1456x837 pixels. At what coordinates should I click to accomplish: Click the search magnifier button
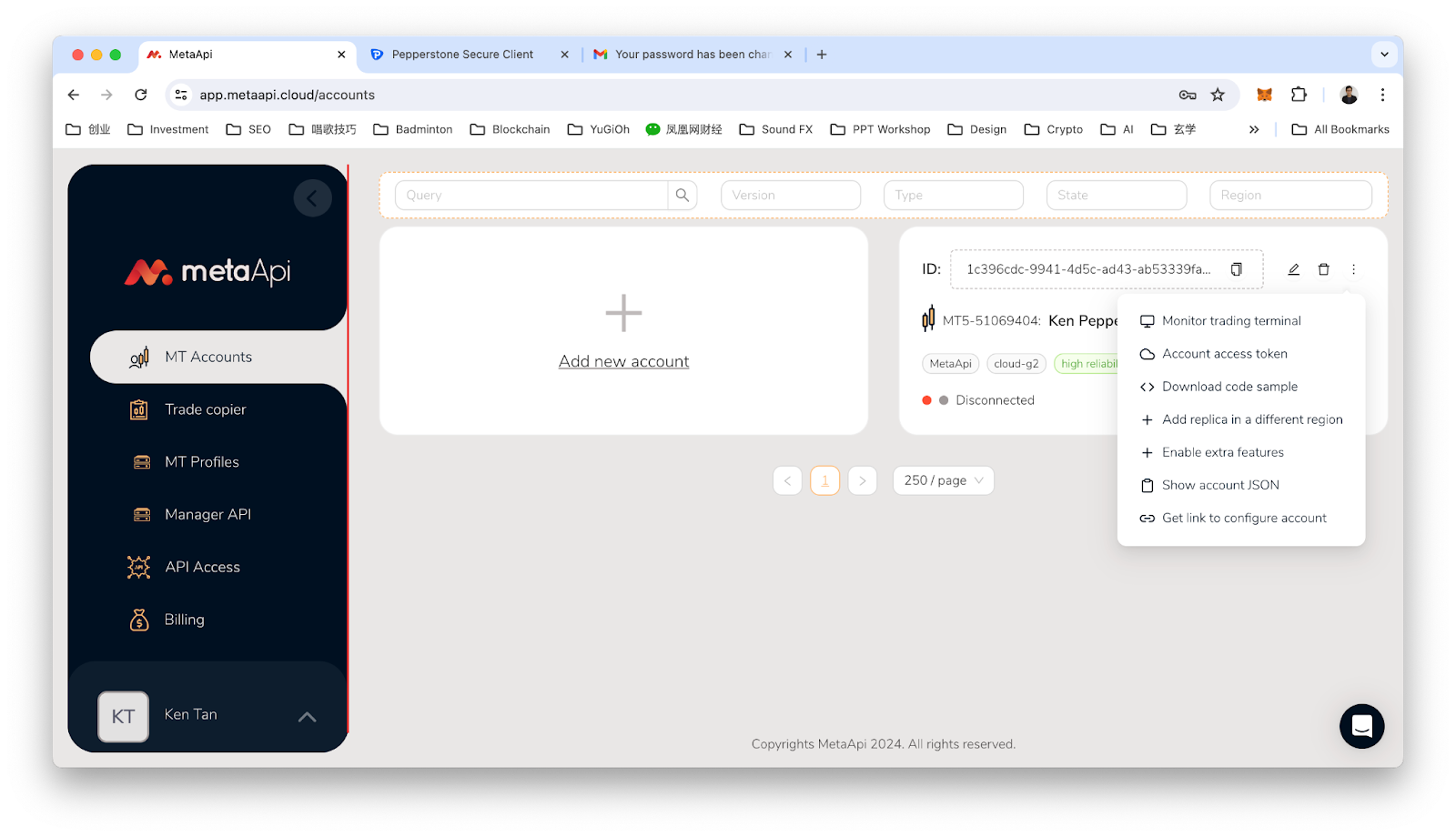coord(682,196)
